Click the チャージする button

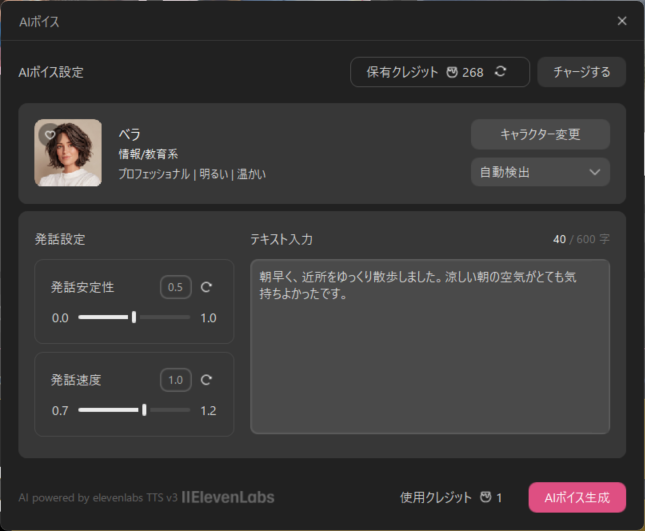tap(582, 72)
